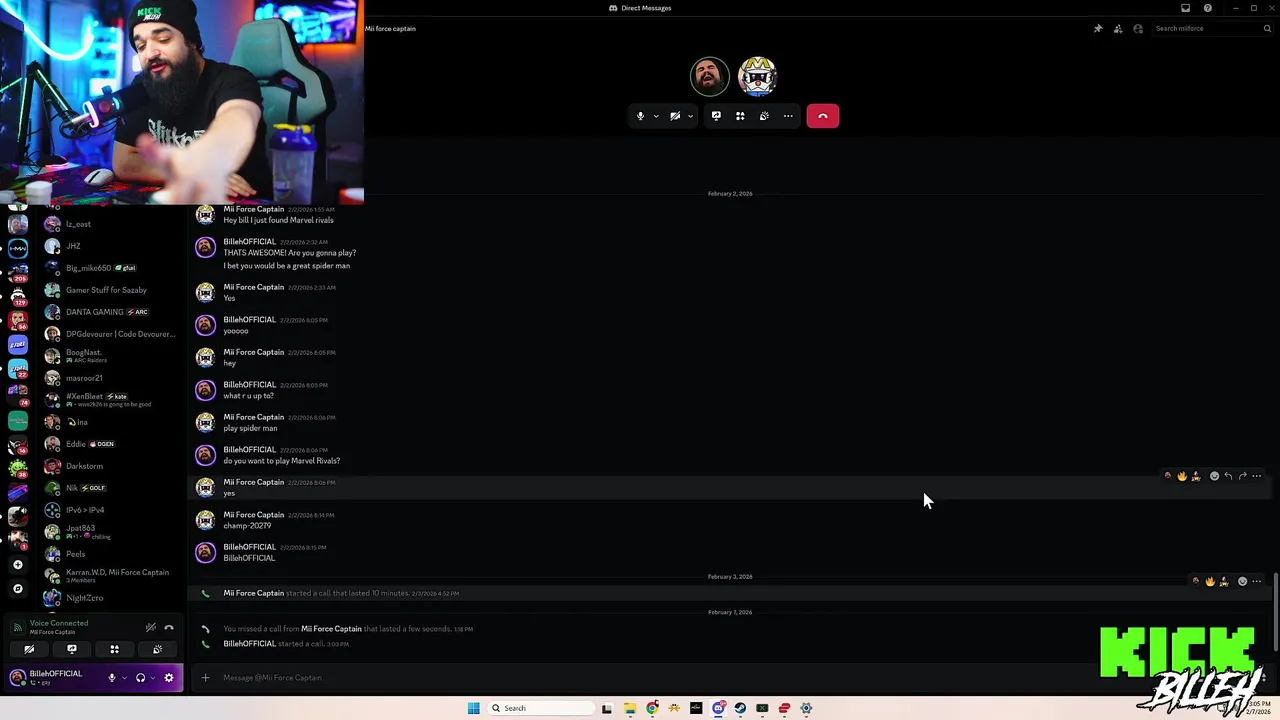Expand output device menu in user panel
Viewport: 1280px width, 720px height.
tap(152, 678)
